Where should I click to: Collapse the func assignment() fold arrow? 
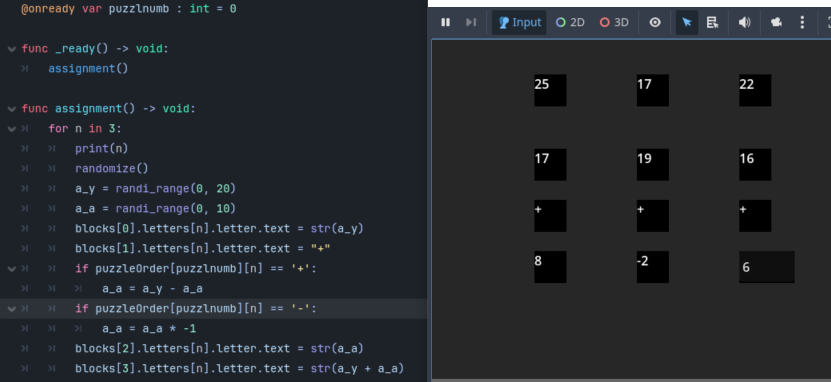(12, 109)
